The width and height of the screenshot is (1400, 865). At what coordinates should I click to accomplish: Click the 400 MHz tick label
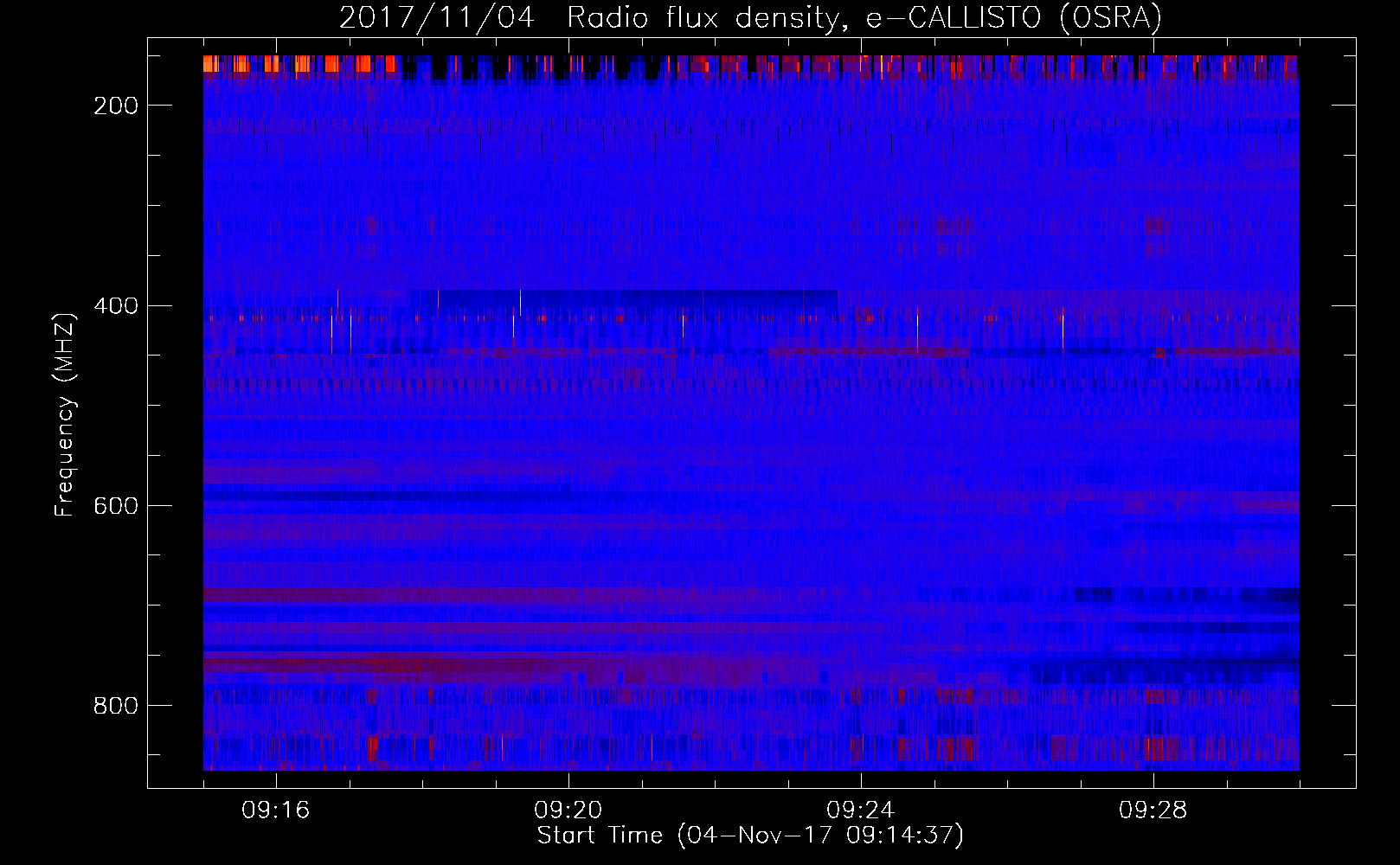pyautogui.click(x=116, y=306)
